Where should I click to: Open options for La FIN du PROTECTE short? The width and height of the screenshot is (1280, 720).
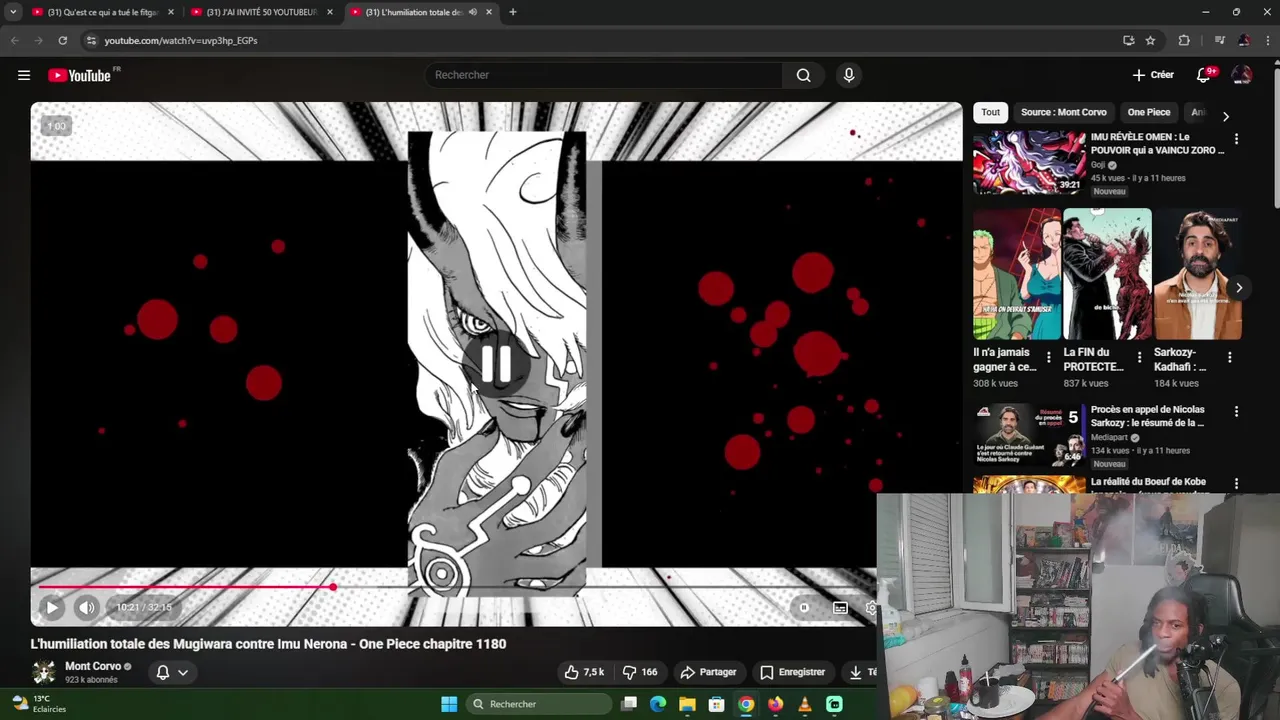(1139, 357)
